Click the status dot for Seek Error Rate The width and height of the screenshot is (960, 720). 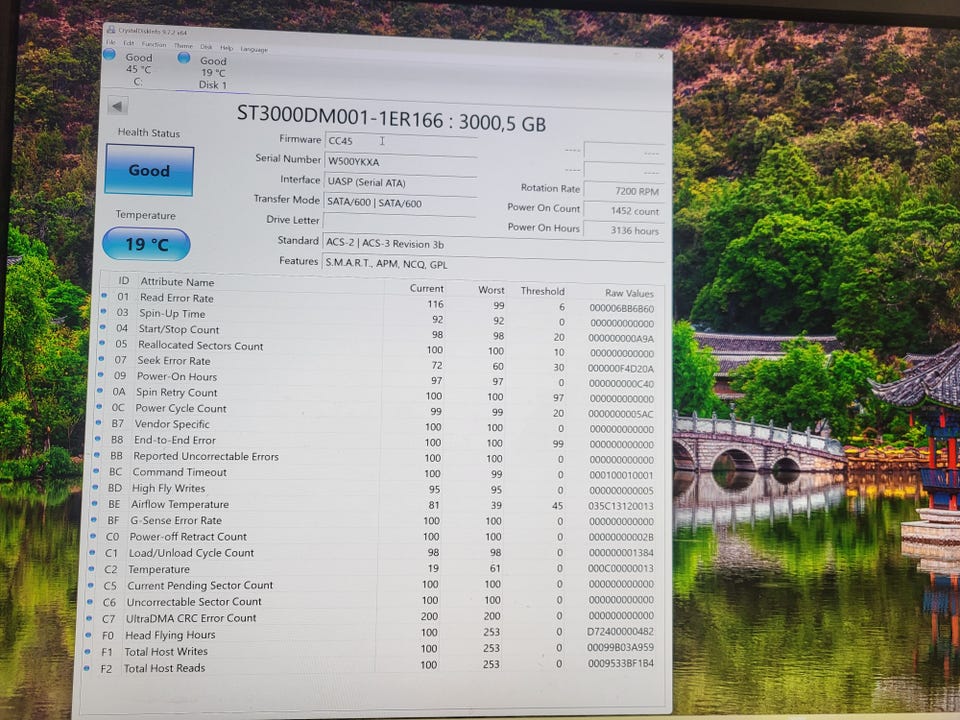pos(101,359)
